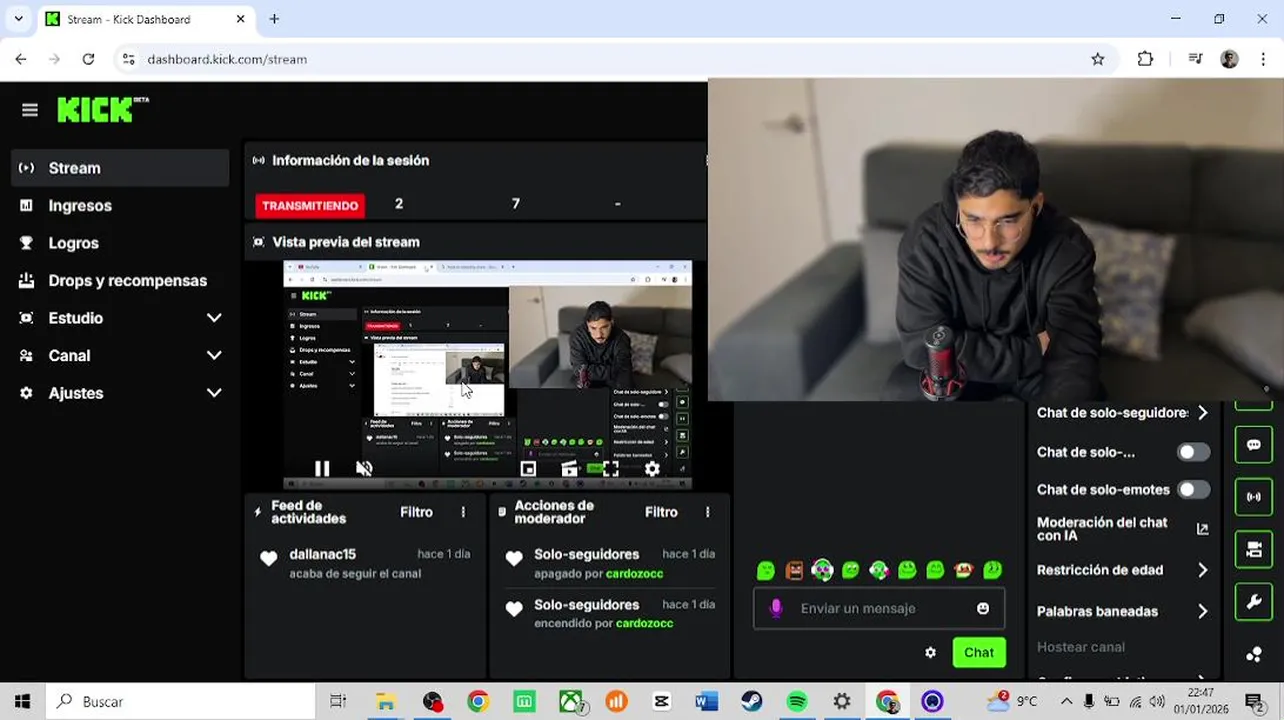1284x720 pixels.
Task: Open the Stream page in the sidebar
Action: 120,168
